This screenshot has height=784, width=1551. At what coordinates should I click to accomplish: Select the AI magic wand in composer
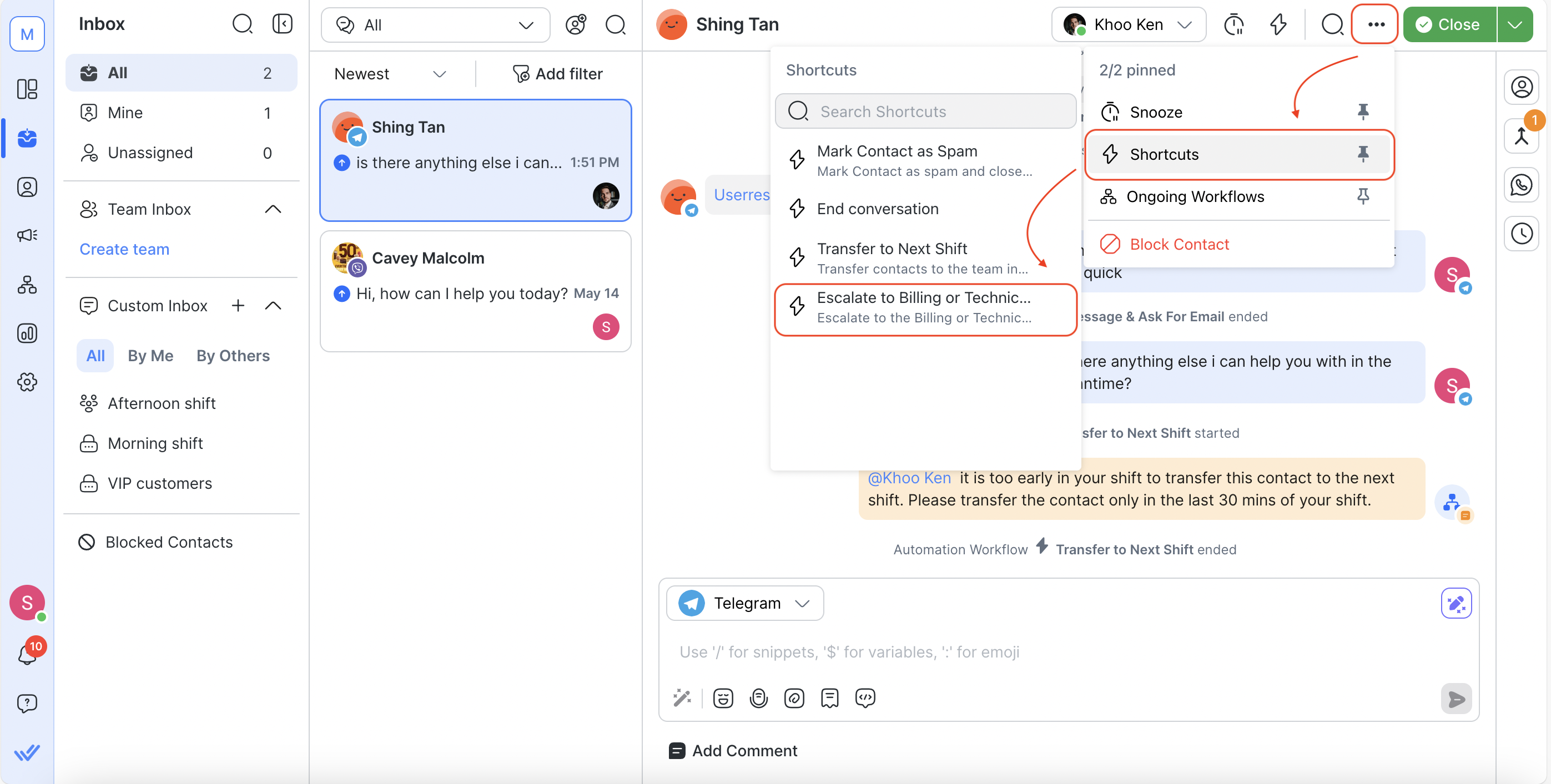[x=682, y=698]
